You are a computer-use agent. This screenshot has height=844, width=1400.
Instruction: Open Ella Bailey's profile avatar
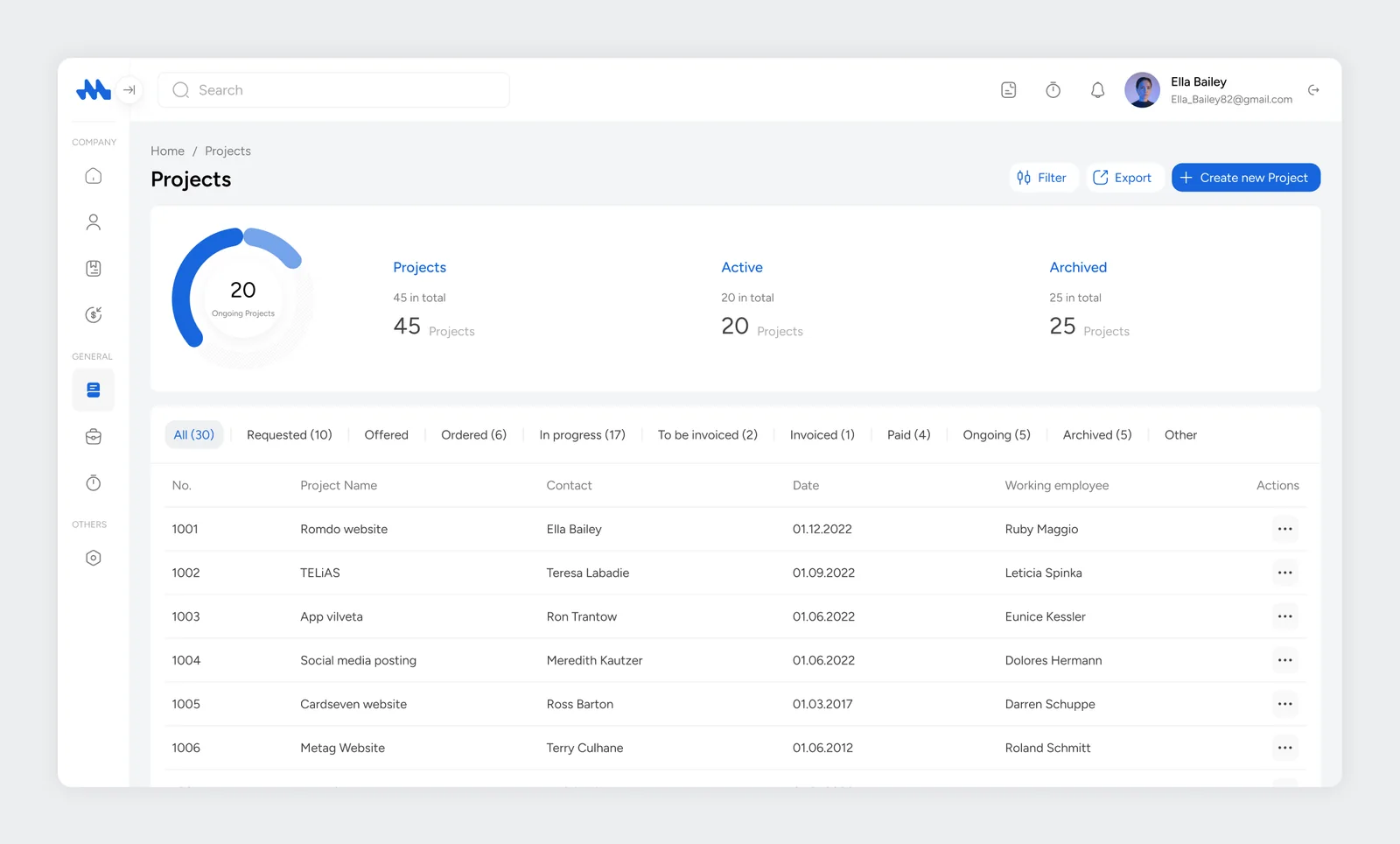click(1142, 89)
